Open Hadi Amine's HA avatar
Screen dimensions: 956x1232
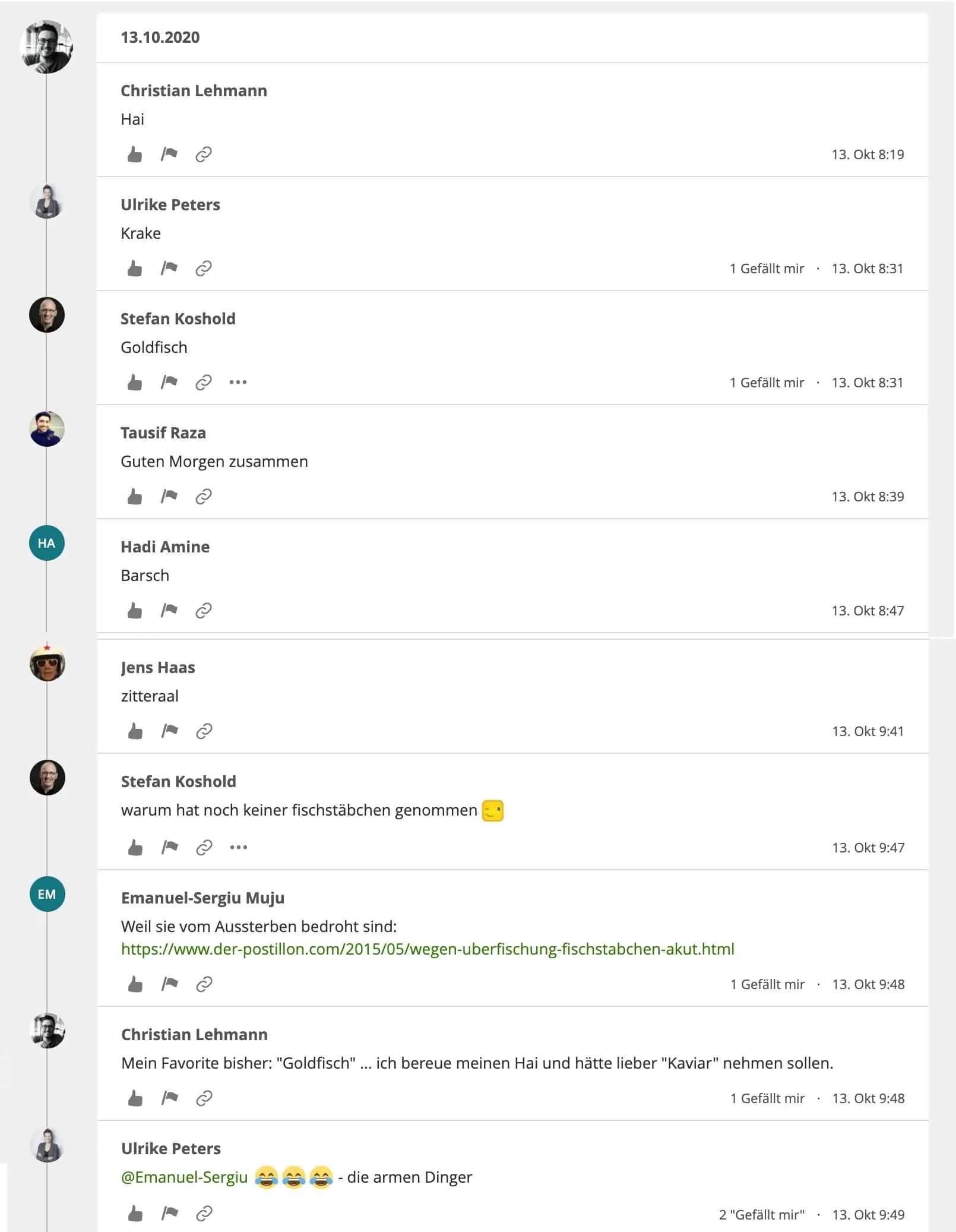47,543
